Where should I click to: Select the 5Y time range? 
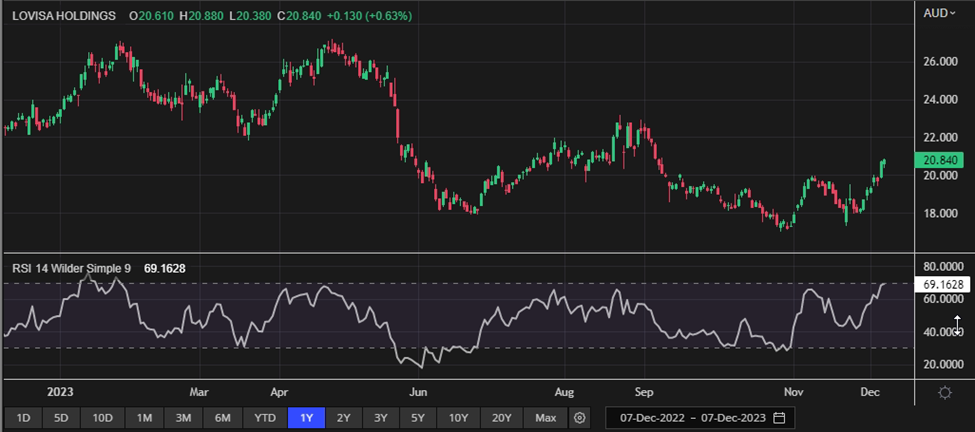tap(418, 418)
